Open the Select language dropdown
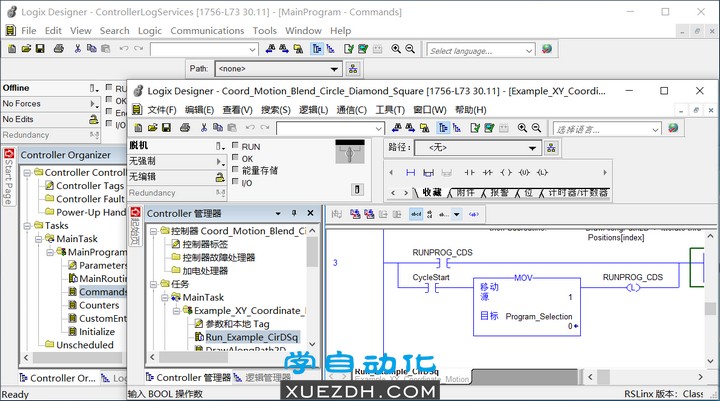720x401 pixels. pyautogui.click(x=529, y=51)
